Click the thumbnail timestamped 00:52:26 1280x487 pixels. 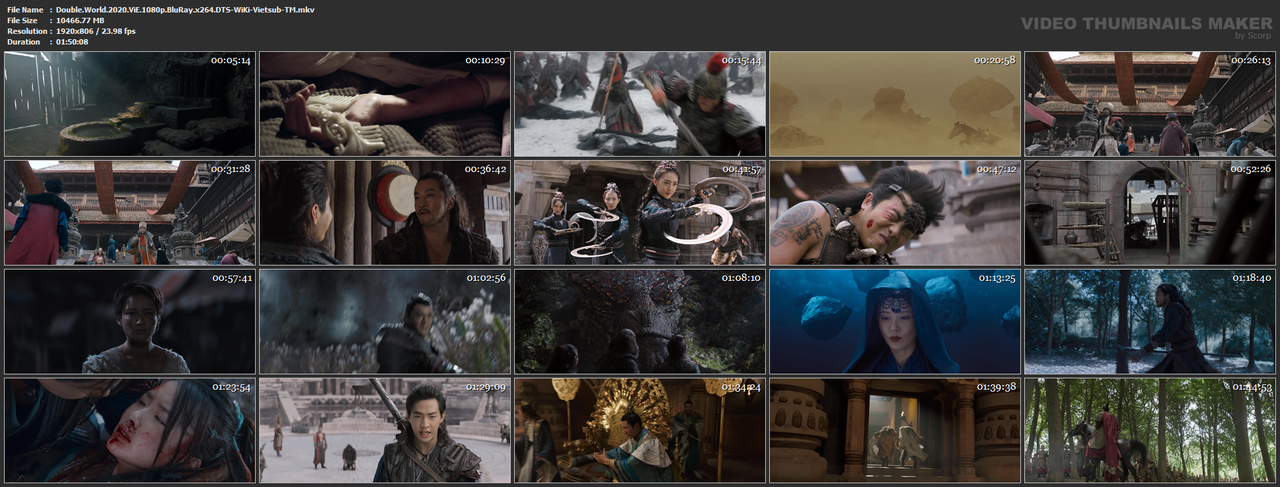pyautogui.click(x=1150, y=213)
